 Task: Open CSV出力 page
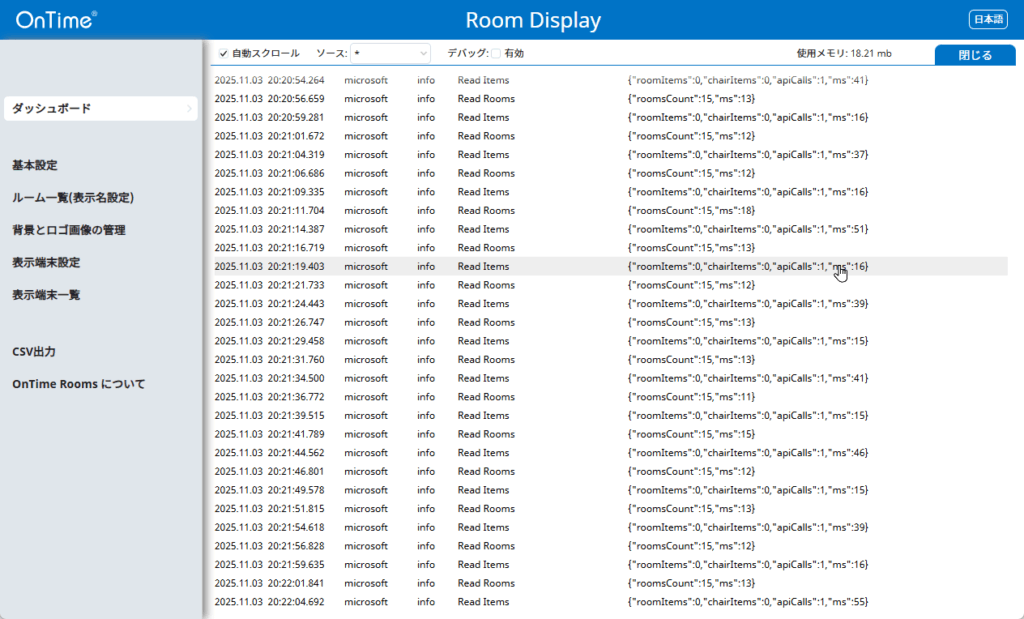click(x=34, y=352)
